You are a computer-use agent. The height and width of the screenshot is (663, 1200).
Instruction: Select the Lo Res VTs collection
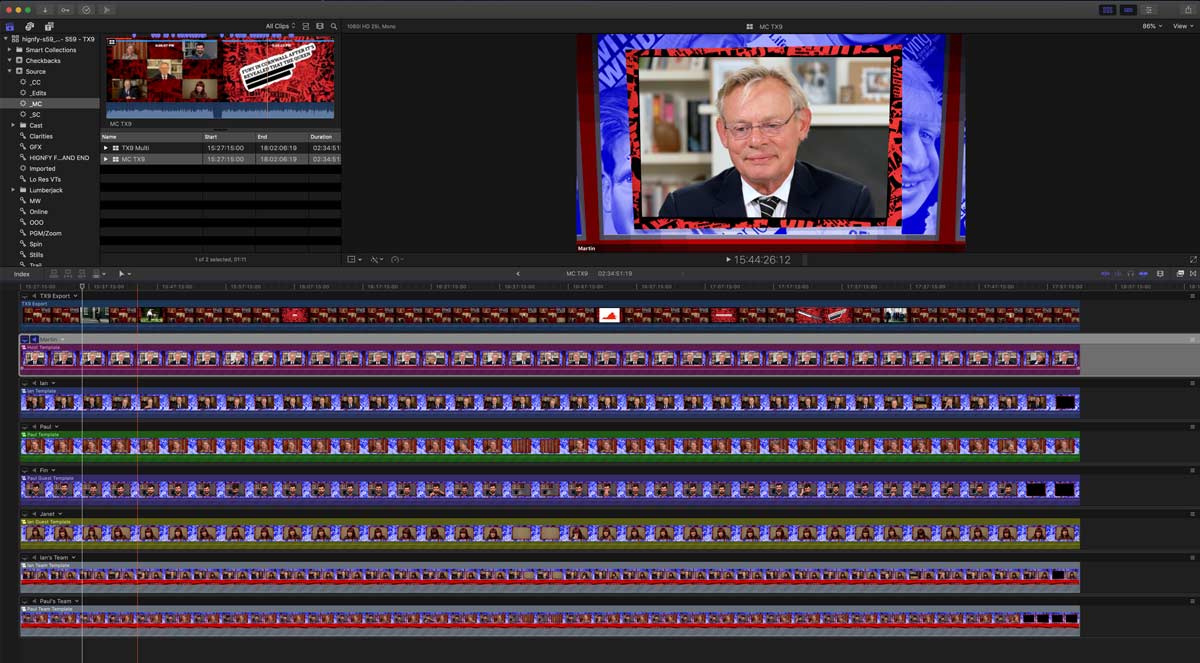44,179
